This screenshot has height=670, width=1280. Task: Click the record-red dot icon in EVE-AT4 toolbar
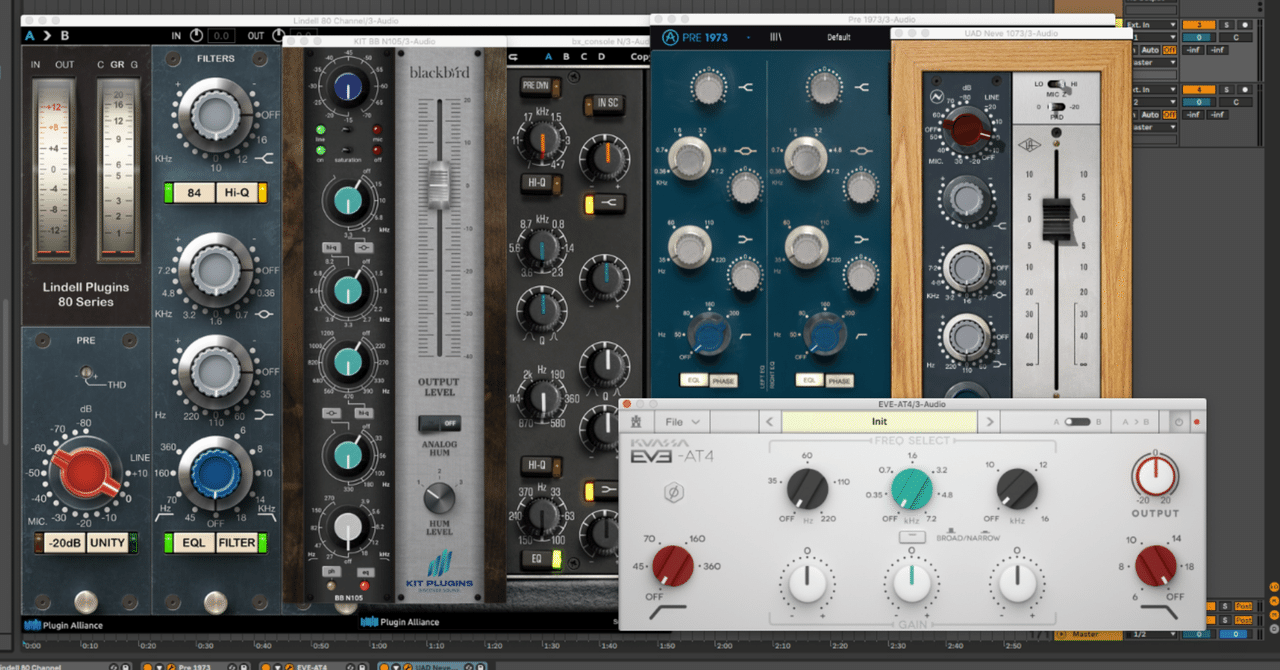(x=1196, y=422)
